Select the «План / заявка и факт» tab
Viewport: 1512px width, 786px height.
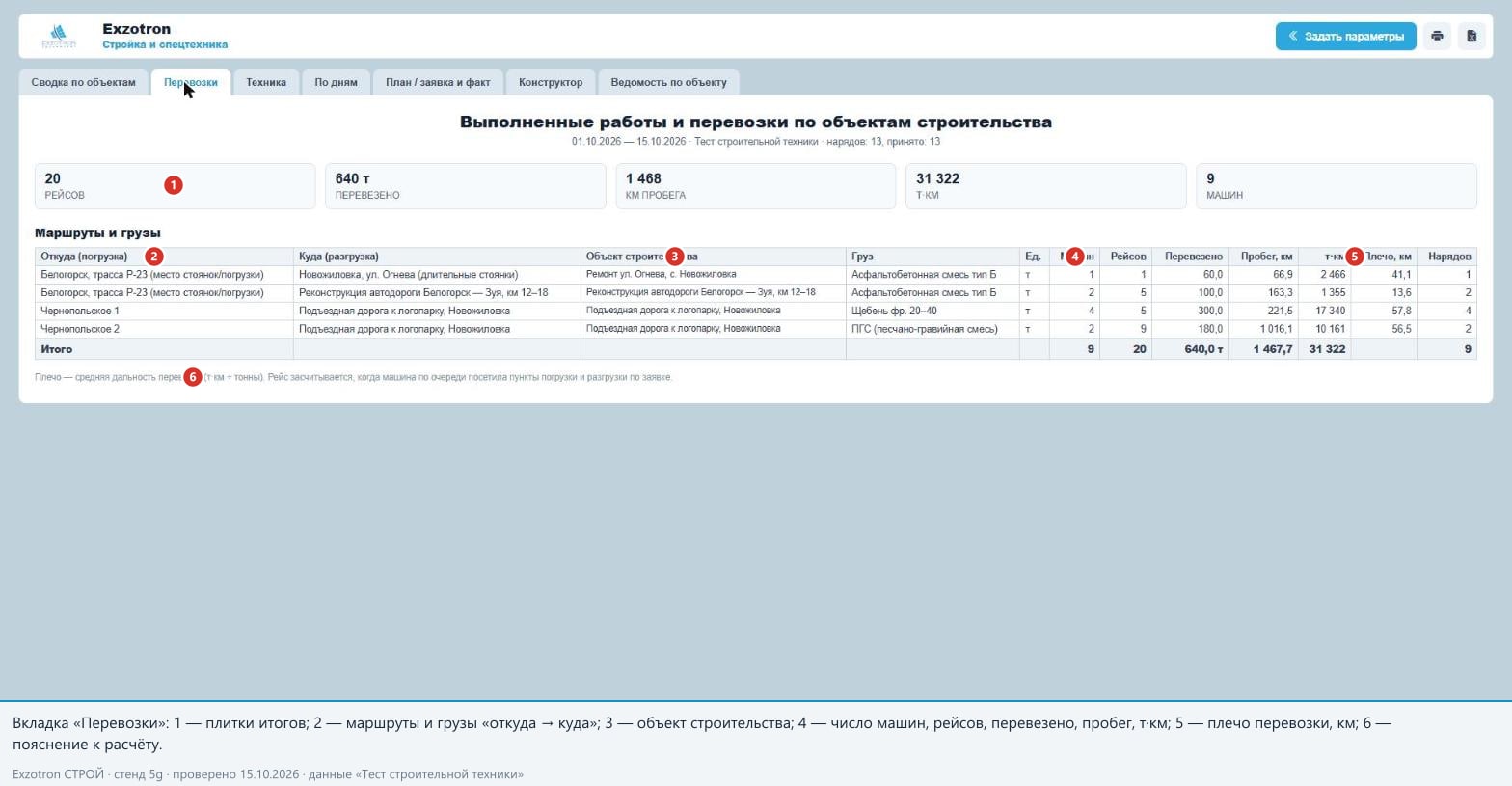[438, 83]
